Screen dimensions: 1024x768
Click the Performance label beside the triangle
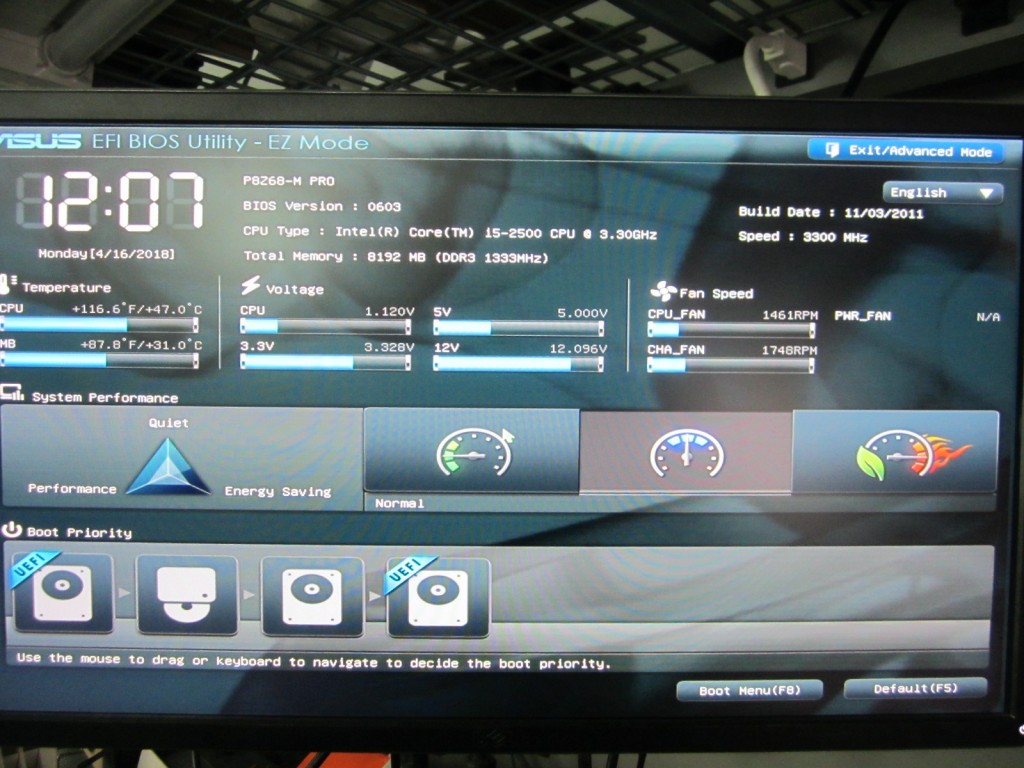pyautogui.click(x=72, y=488)
